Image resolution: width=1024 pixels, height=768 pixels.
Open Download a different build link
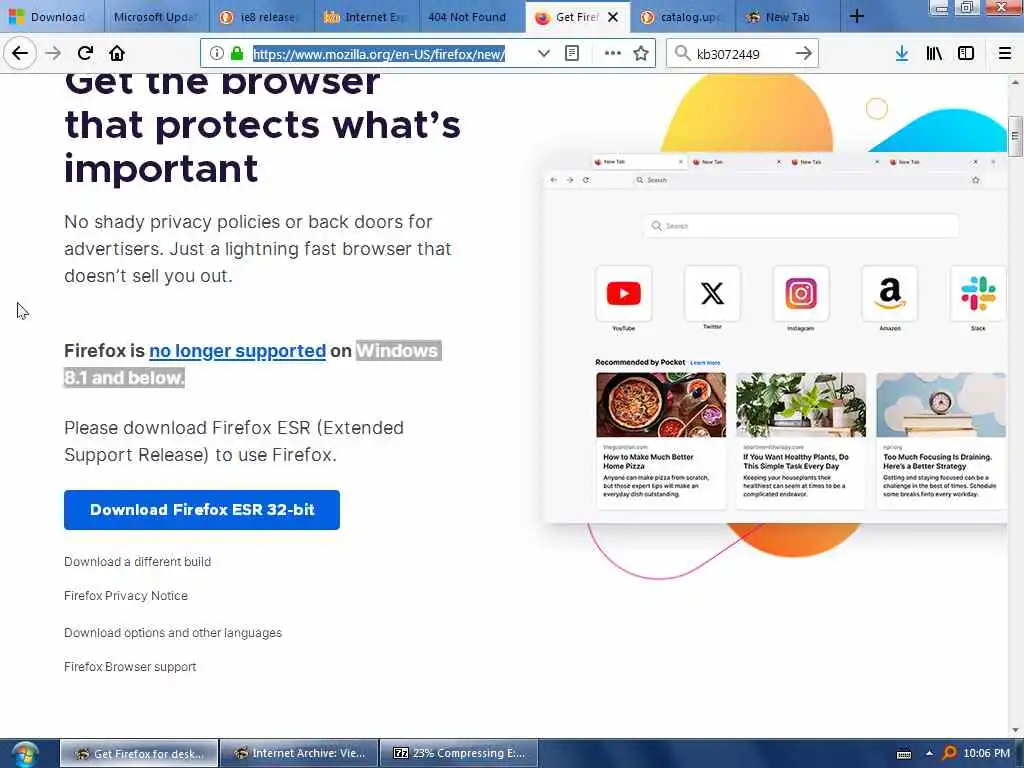(137, 562)
